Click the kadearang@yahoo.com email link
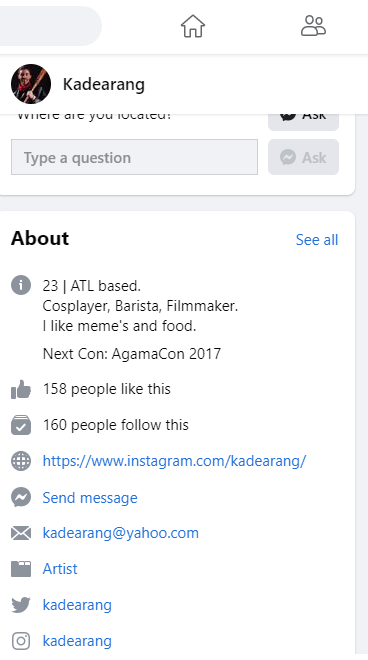The width and height of the screenshot is (368, 660). 120,533
